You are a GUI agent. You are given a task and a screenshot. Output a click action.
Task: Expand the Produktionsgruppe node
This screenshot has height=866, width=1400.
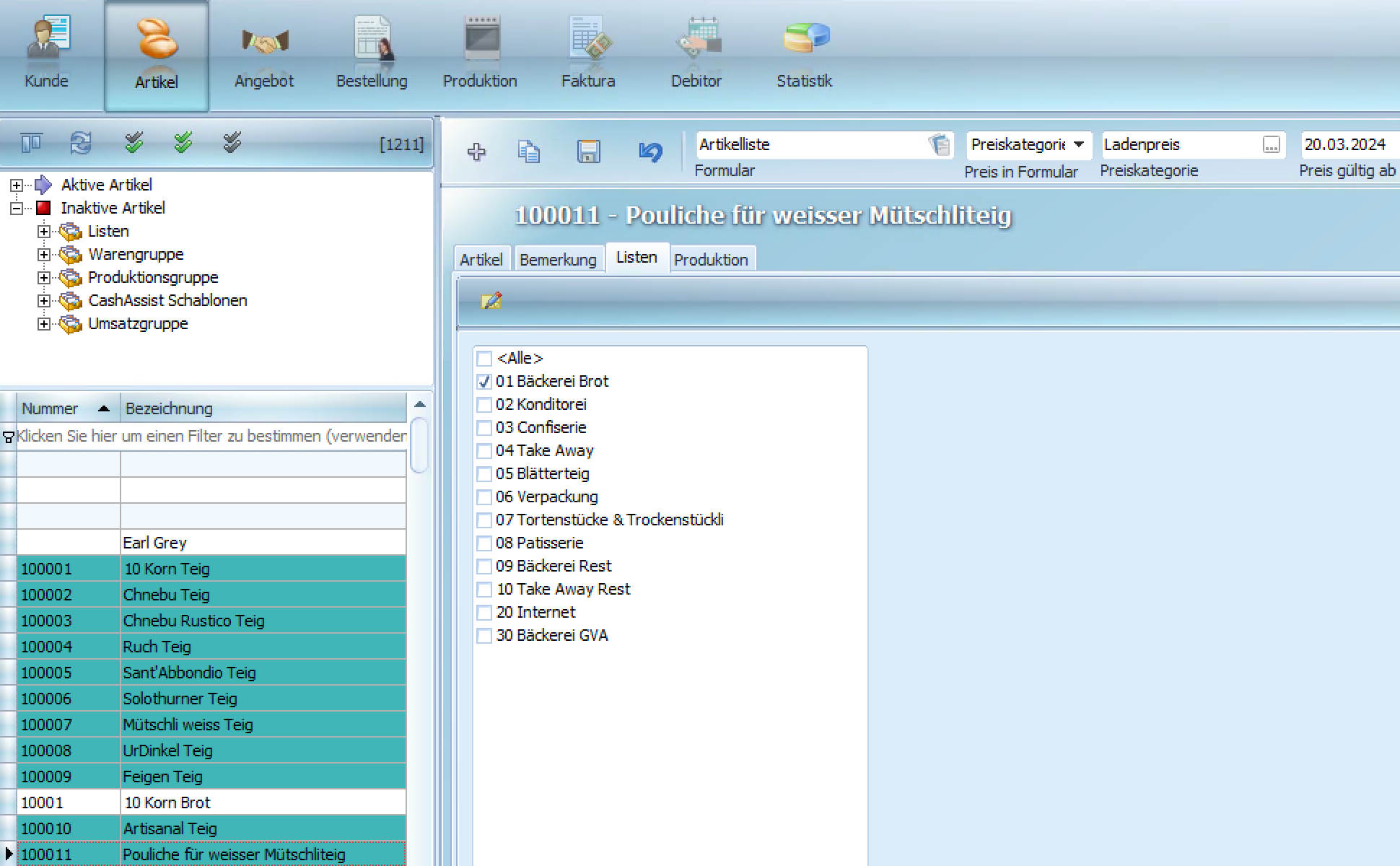(44, 278)
